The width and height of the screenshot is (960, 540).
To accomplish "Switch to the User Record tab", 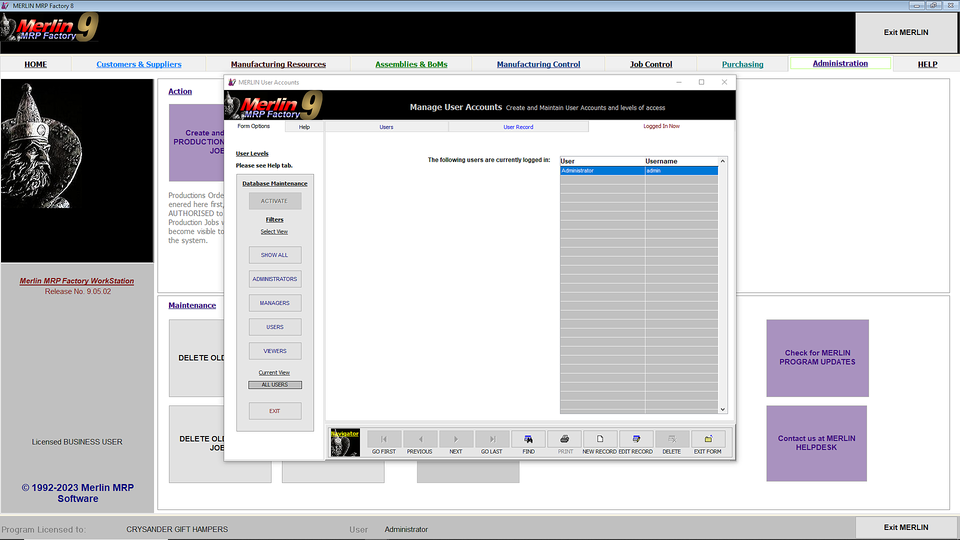I will coord(518,127).
